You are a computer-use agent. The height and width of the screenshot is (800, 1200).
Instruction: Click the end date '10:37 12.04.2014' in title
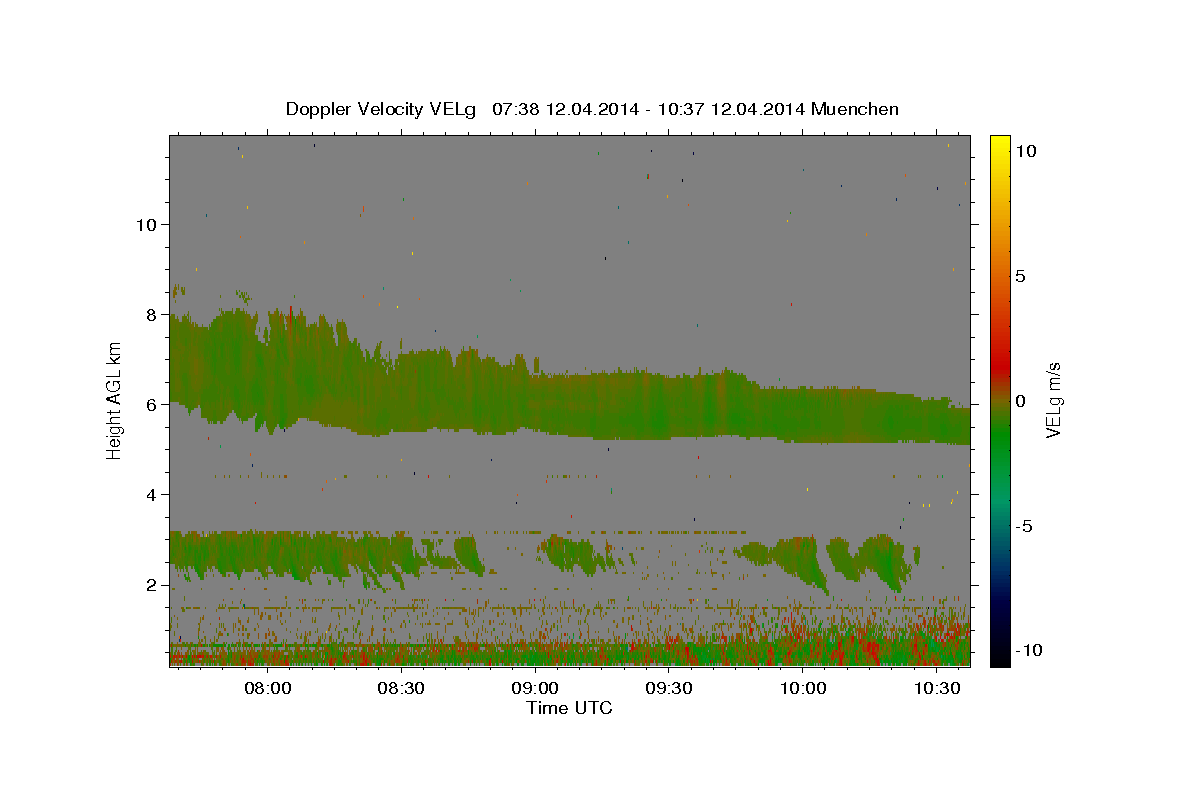click(730, 109)
